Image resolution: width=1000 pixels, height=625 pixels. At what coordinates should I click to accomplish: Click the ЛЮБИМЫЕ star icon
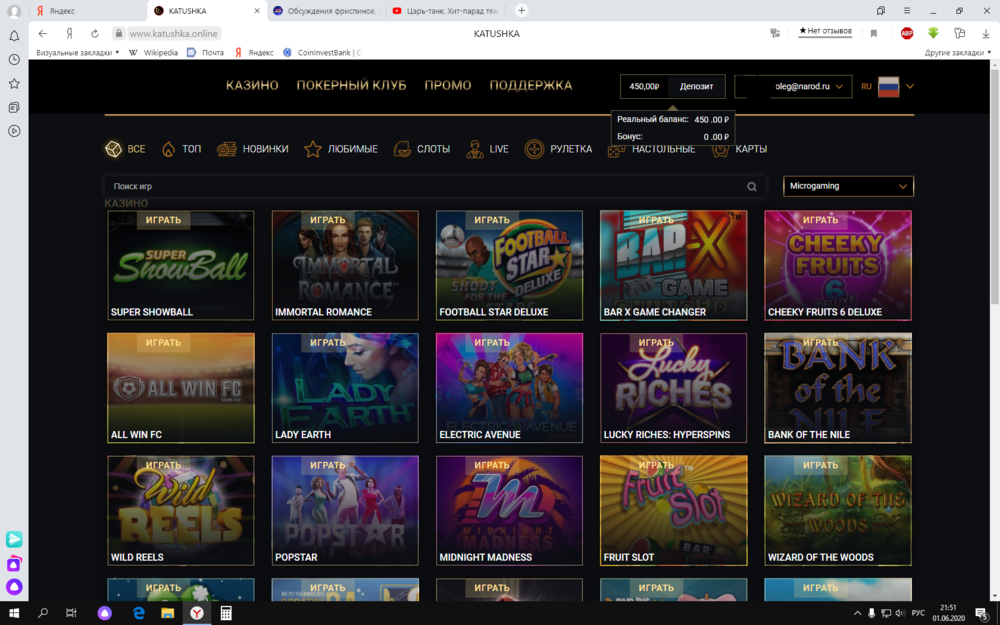click(312, 149)
